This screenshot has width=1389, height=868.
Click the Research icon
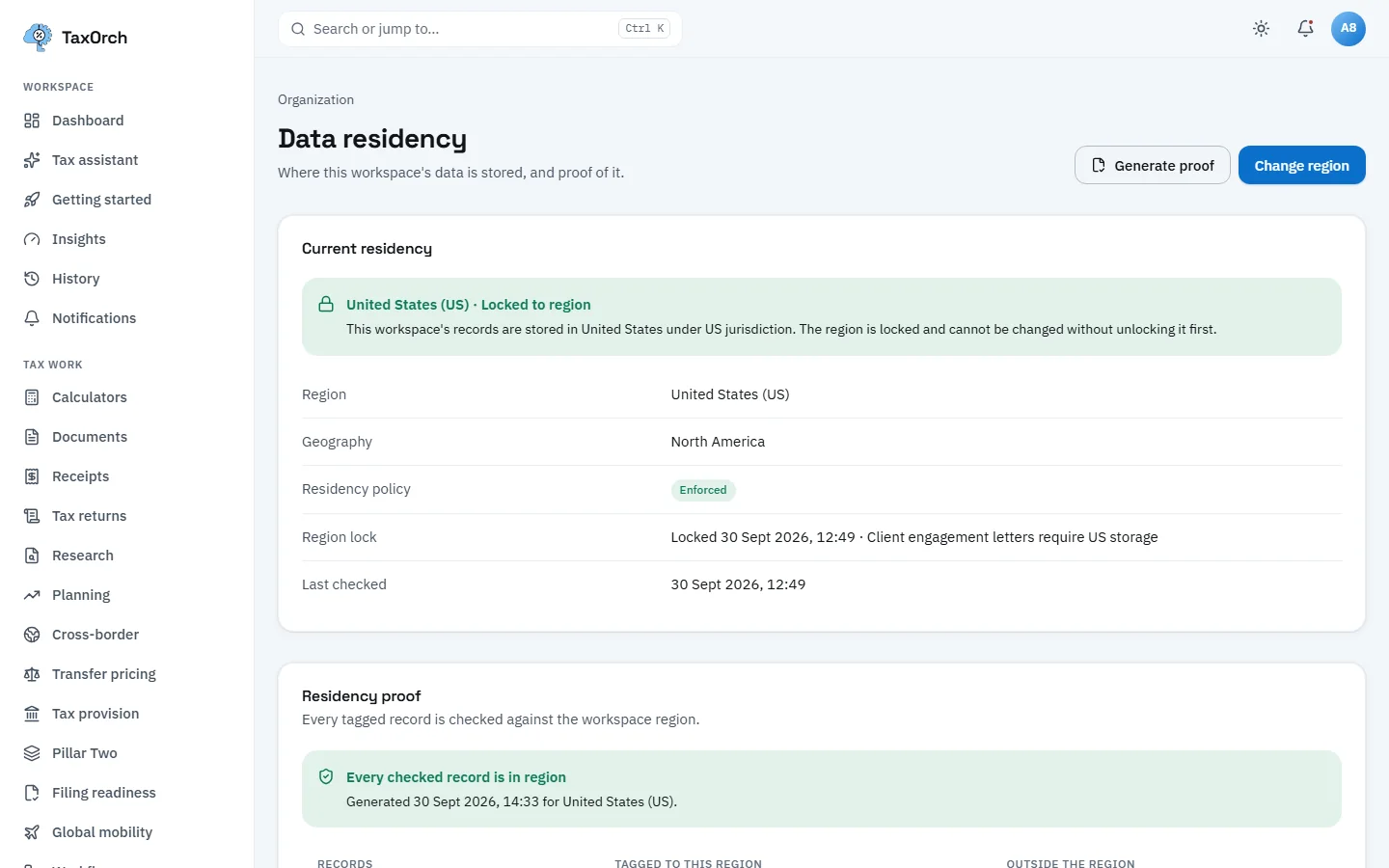click(32, 556)
